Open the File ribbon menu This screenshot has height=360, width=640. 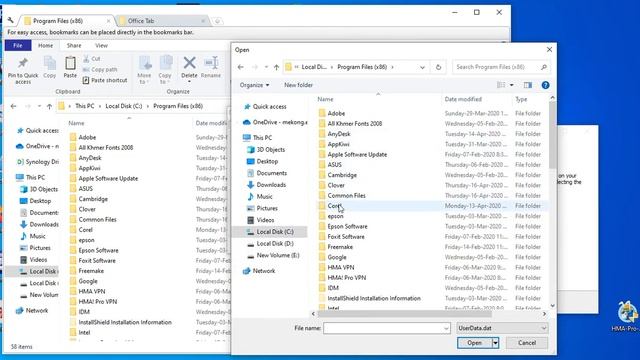point(18,45)
